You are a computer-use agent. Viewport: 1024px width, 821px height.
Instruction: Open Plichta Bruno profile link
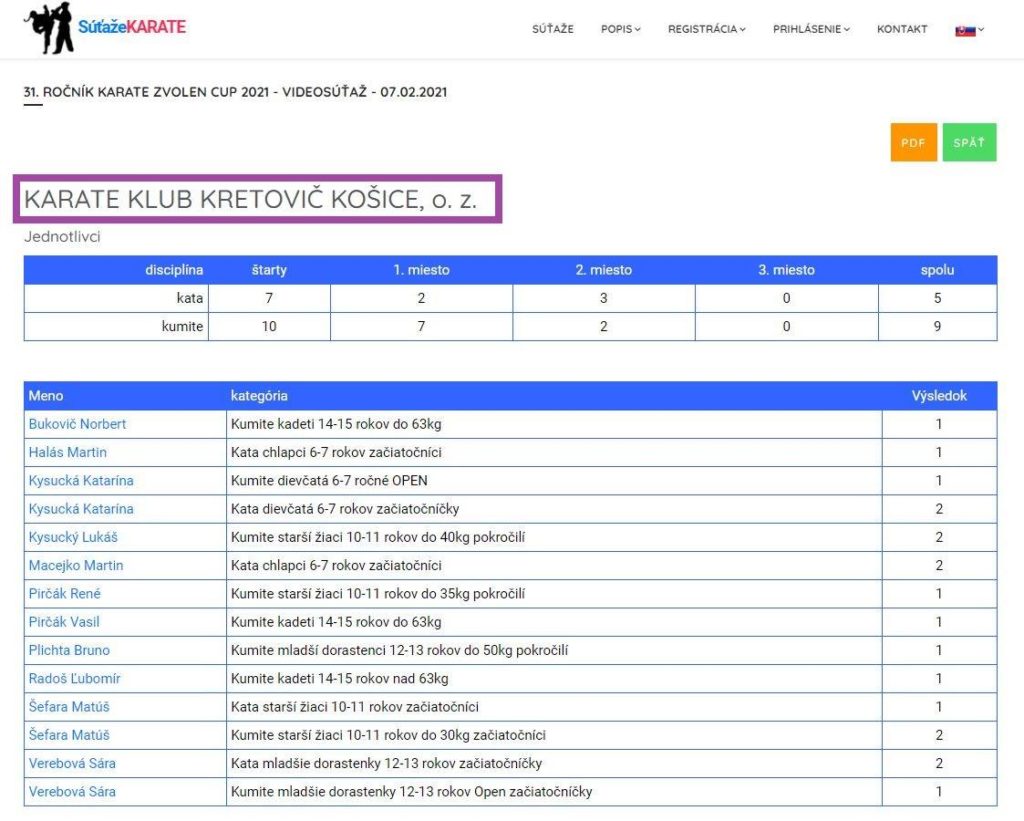[x=69, y=650]
